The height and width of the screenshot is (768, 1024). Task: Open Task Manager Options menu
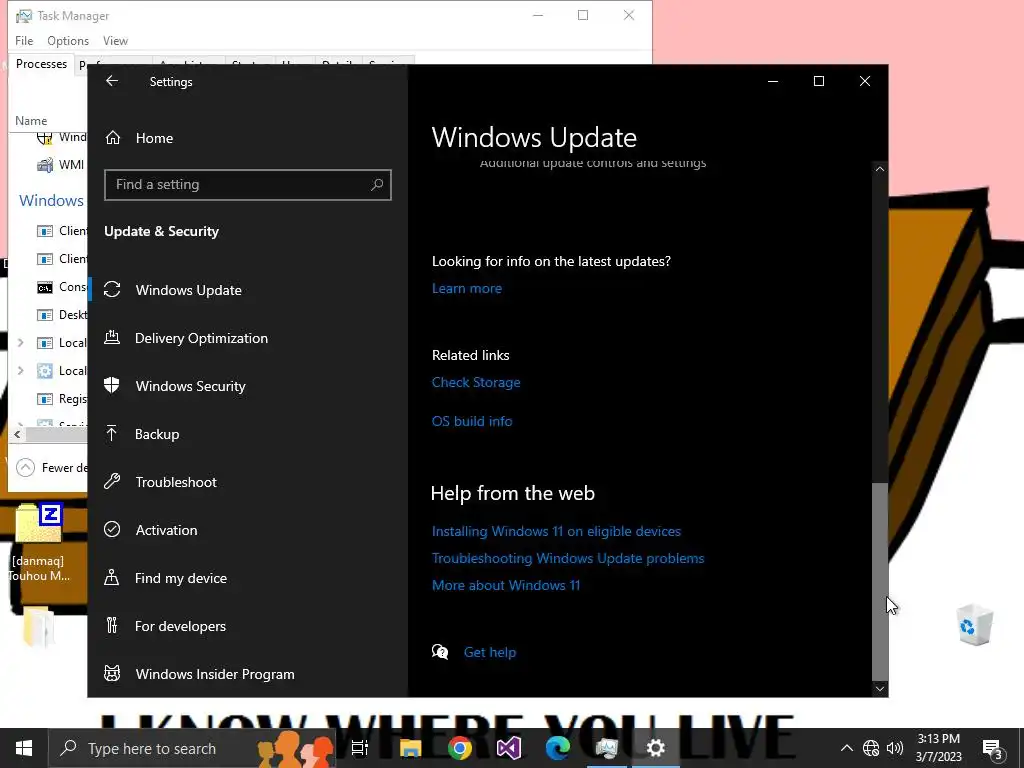coord(68,40)
